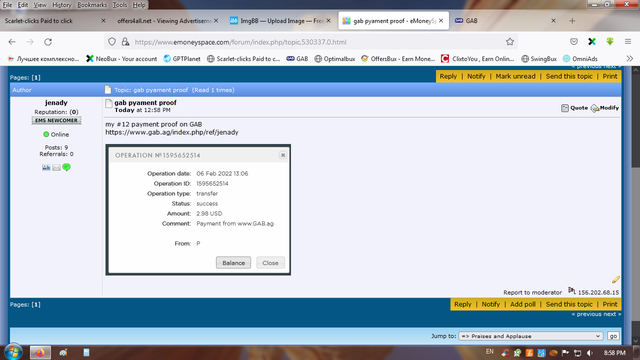Quote the gab pyament proof post

574,108
